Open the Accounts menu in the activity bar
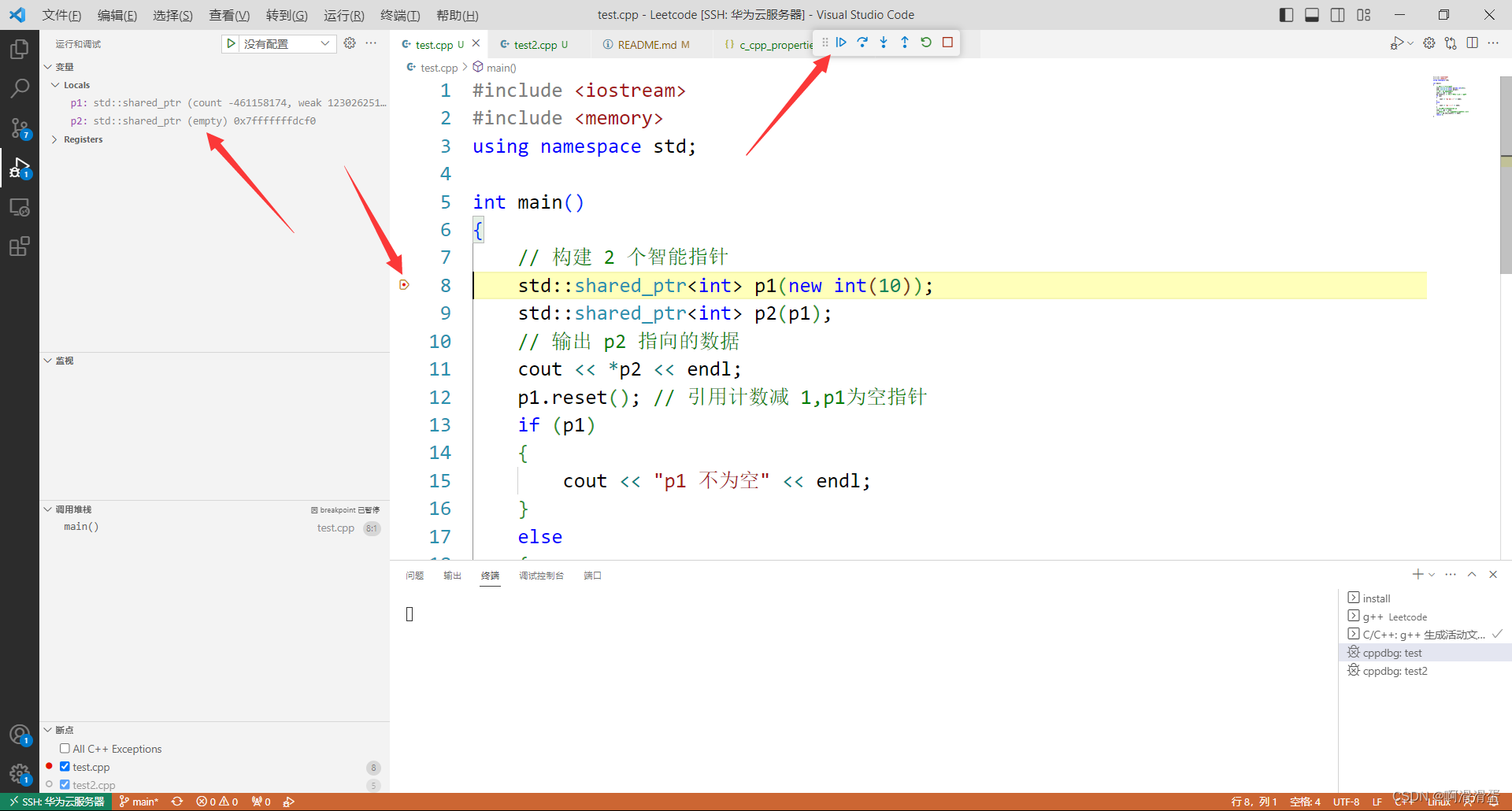Viewport: 1512px width, 811px height. click(19, 735)
